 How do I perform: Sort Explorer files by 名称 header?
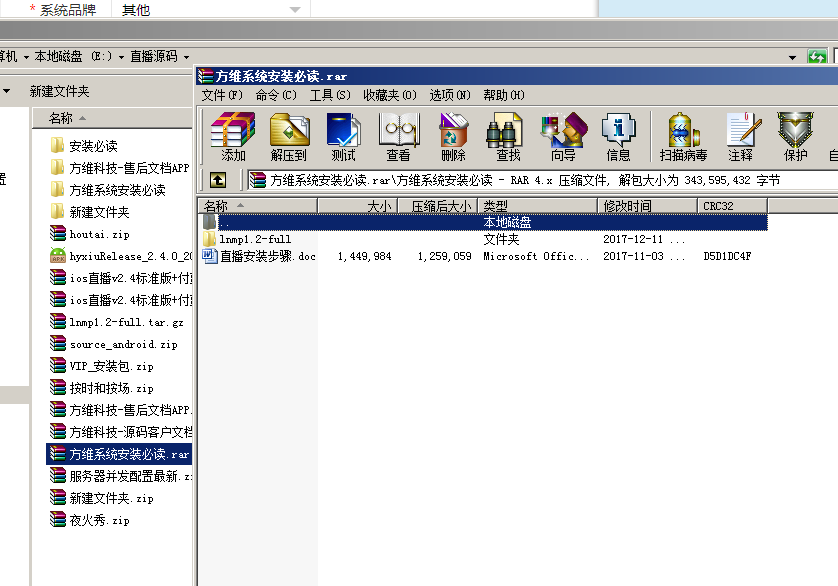click(112, 118)
